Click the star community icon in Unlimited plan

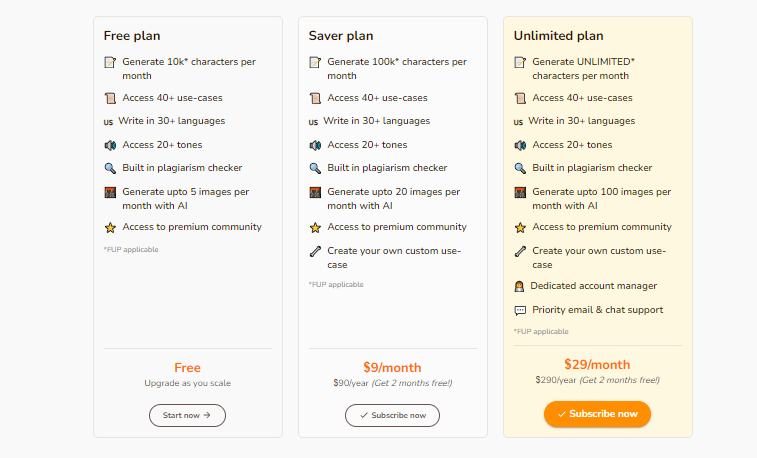520,227
